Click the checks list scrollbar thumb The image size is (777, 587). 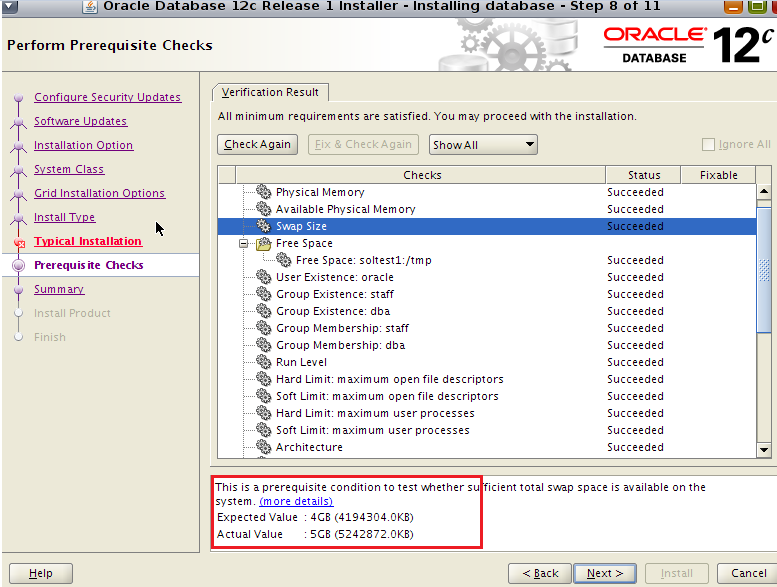point(764,270)
